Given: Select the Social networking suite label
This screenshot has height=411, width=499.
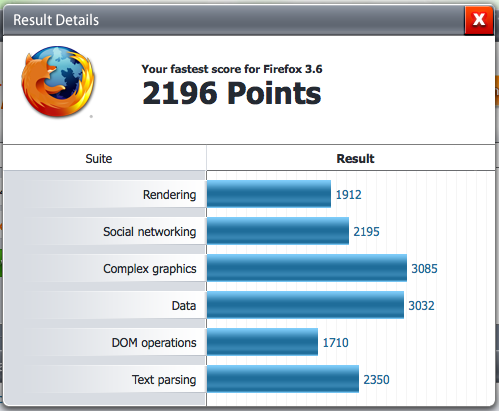Looking at the screenshot, I should 149,232.
